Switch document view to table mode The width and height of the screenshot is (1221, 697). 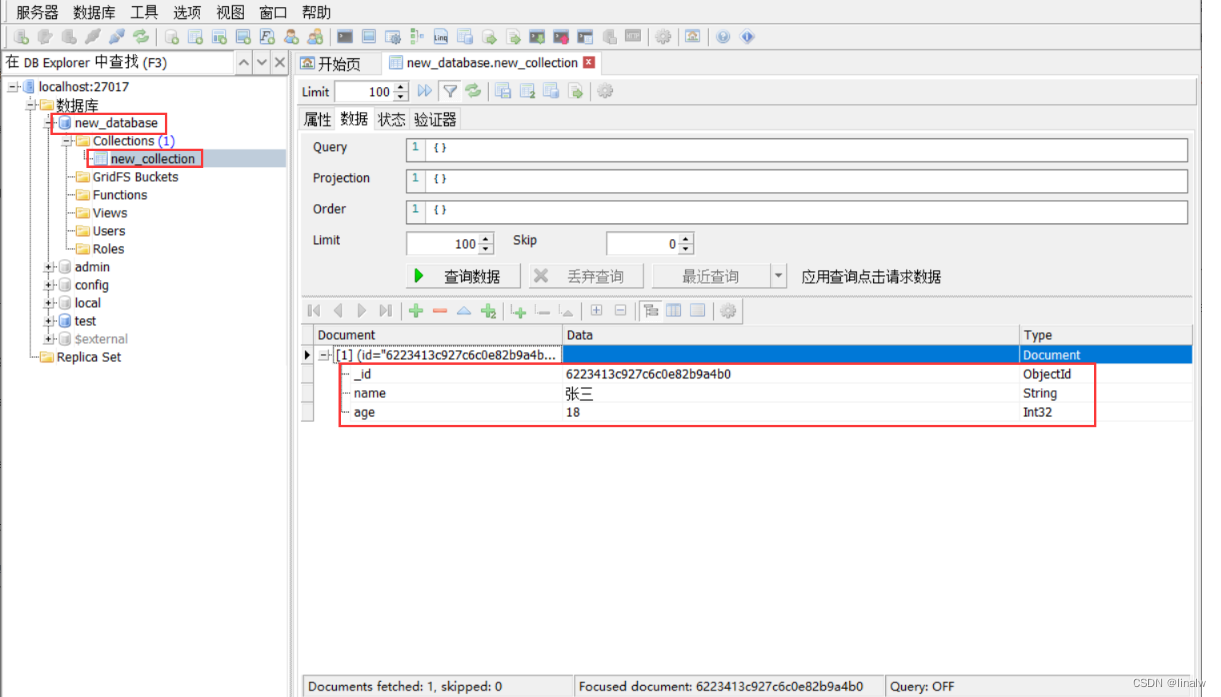(673, 311)
